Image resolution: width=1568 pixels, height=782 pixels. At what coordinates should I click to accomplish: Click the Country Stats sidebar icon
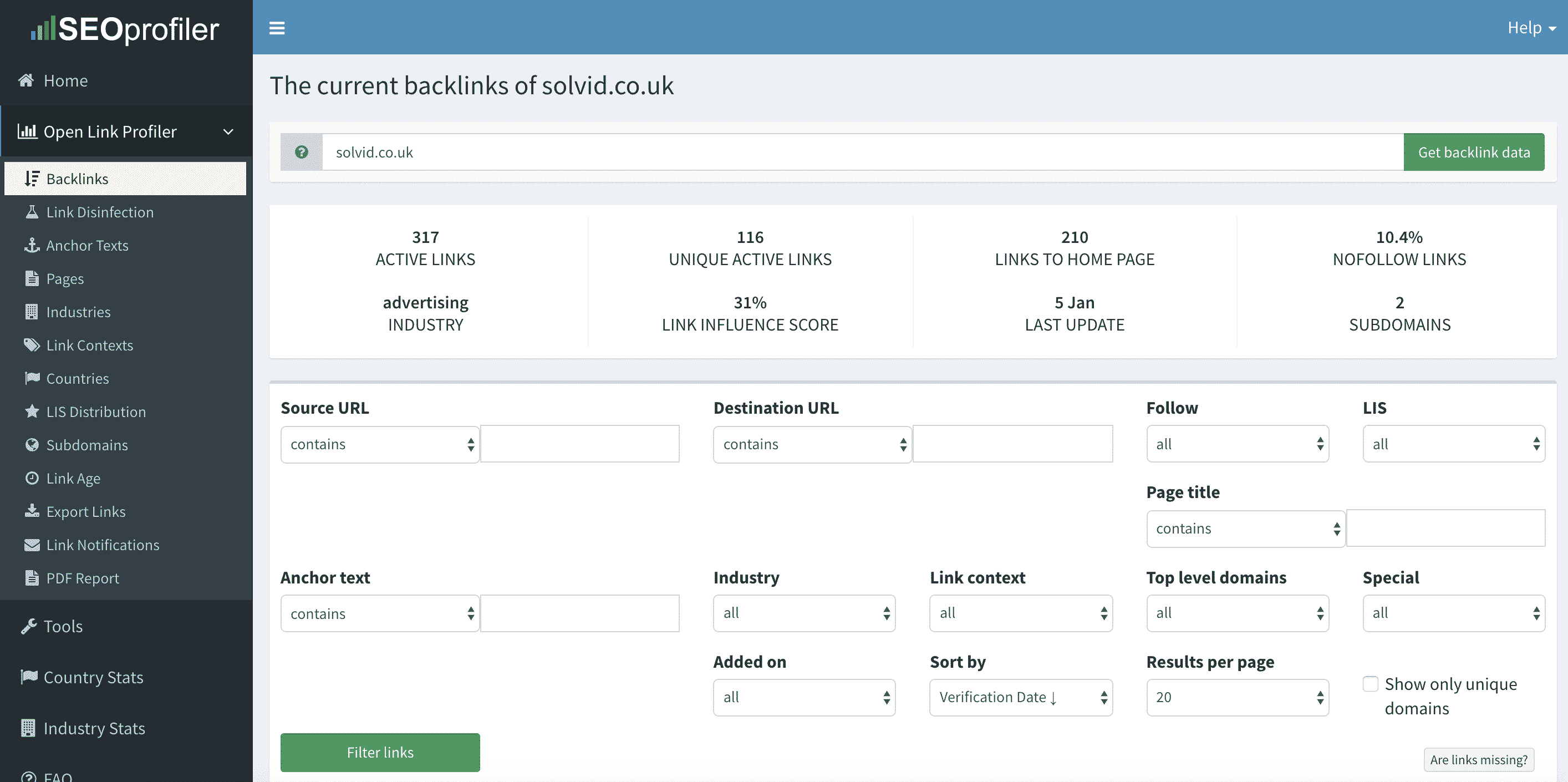click(27, 677)
